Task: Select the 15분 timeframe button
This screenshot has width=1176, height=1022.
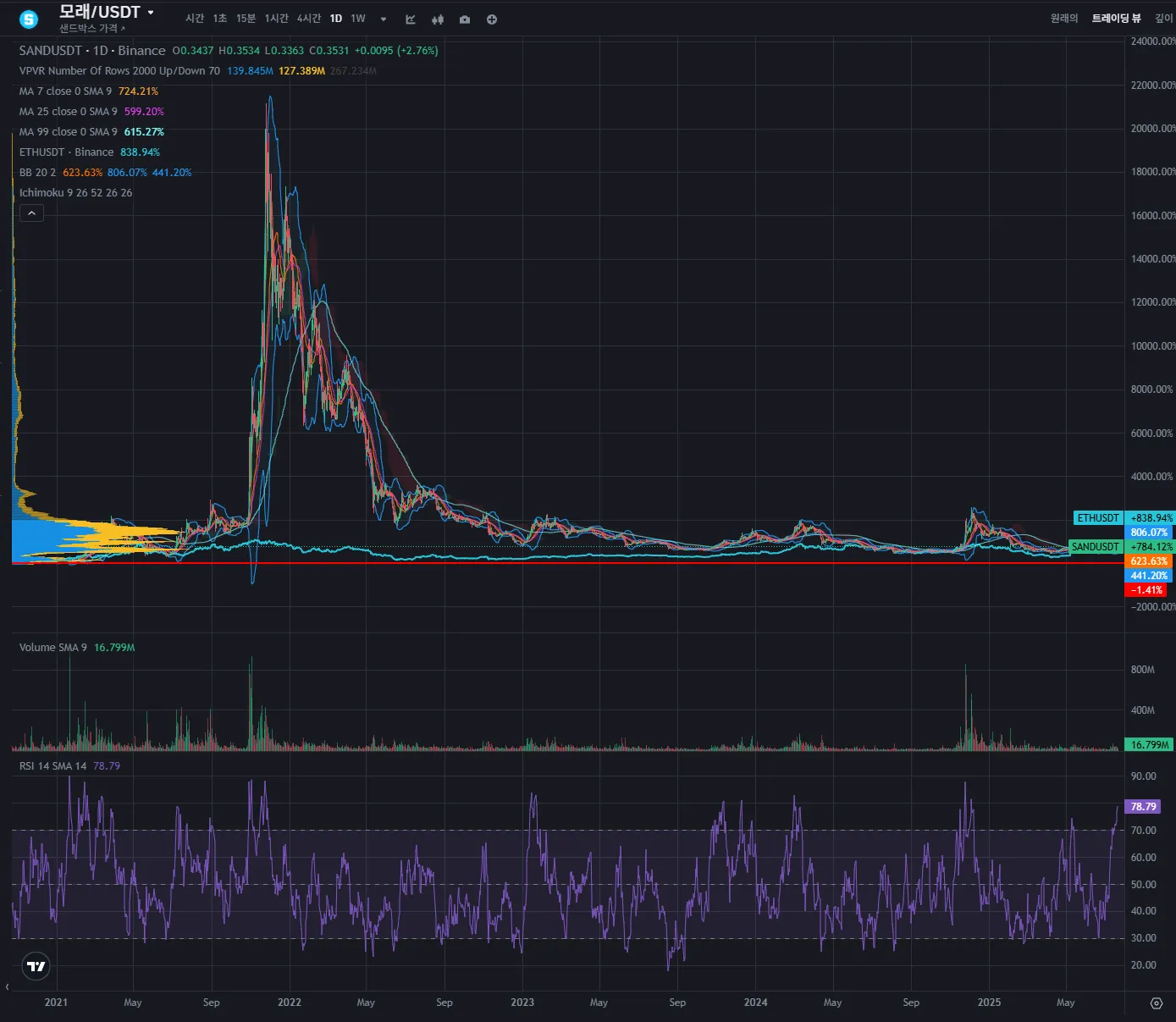Action: pos(246,19)
